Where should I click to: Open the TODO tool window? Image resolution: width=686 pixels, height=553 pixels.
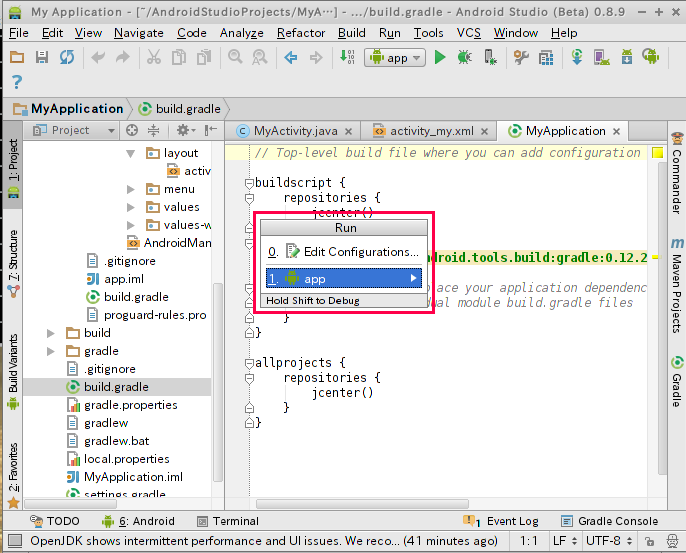pyautogui.click(x=55, y=521)
